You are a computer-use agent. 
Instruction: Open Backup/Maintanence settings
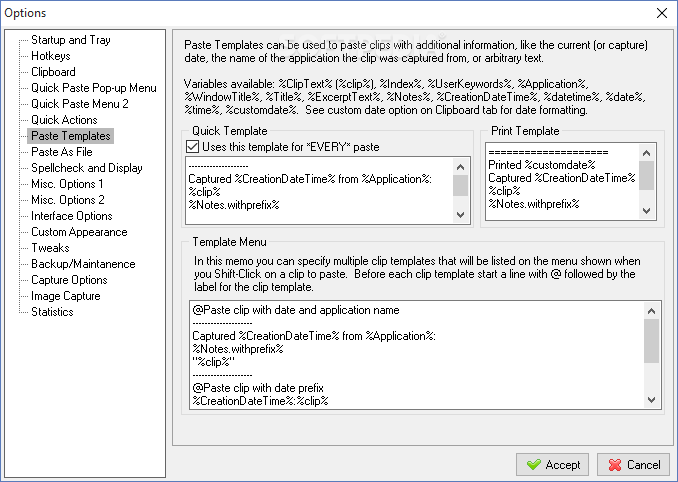[83, 264]
